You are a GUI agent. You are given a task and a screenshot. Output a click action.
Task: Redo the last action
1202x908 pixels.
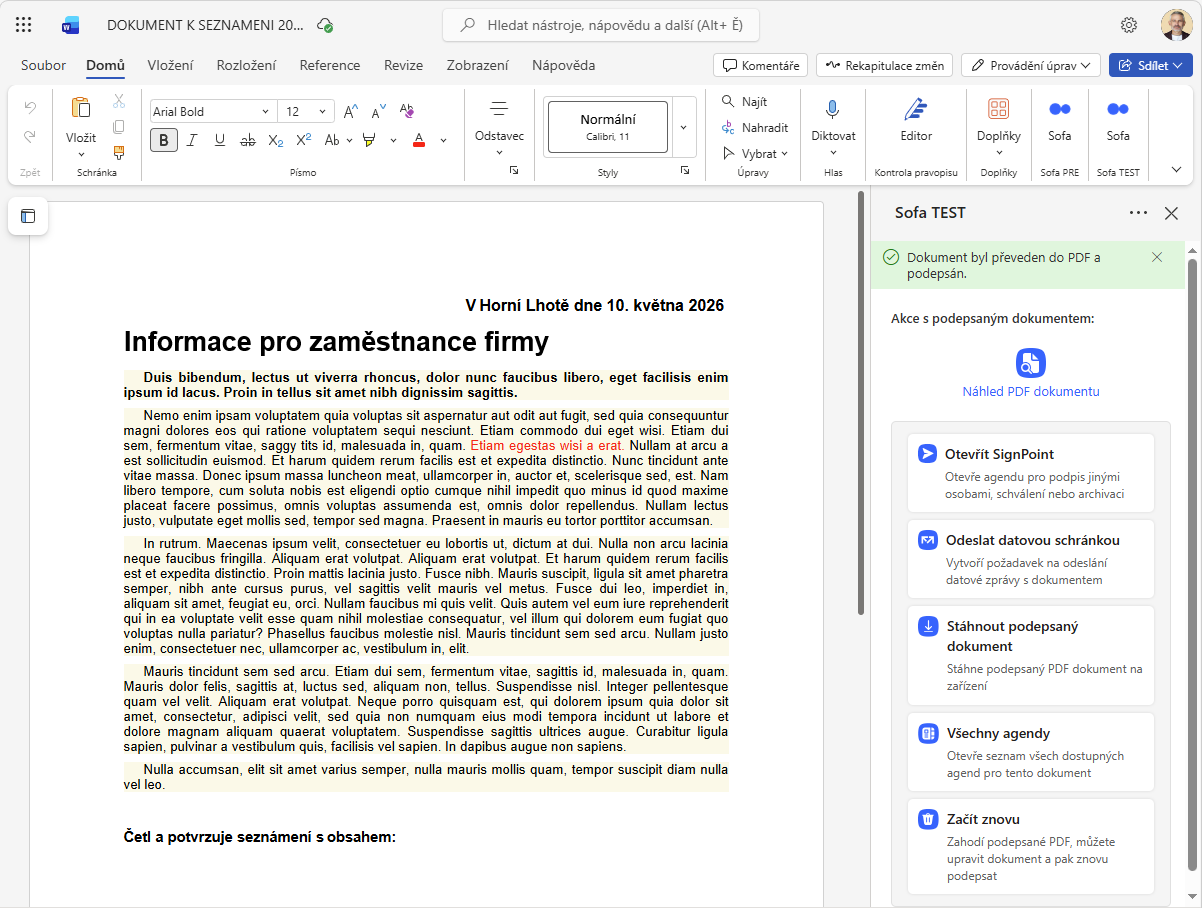pos(30,136)
